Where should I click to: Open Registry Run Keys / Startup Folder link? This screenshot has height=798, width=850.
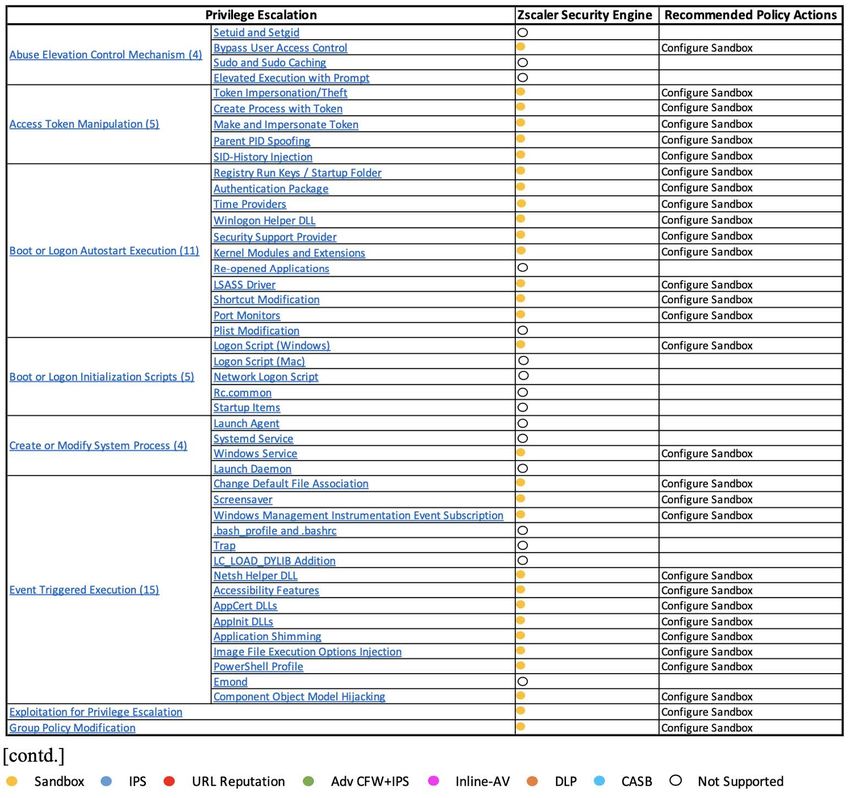pos(297,173)
